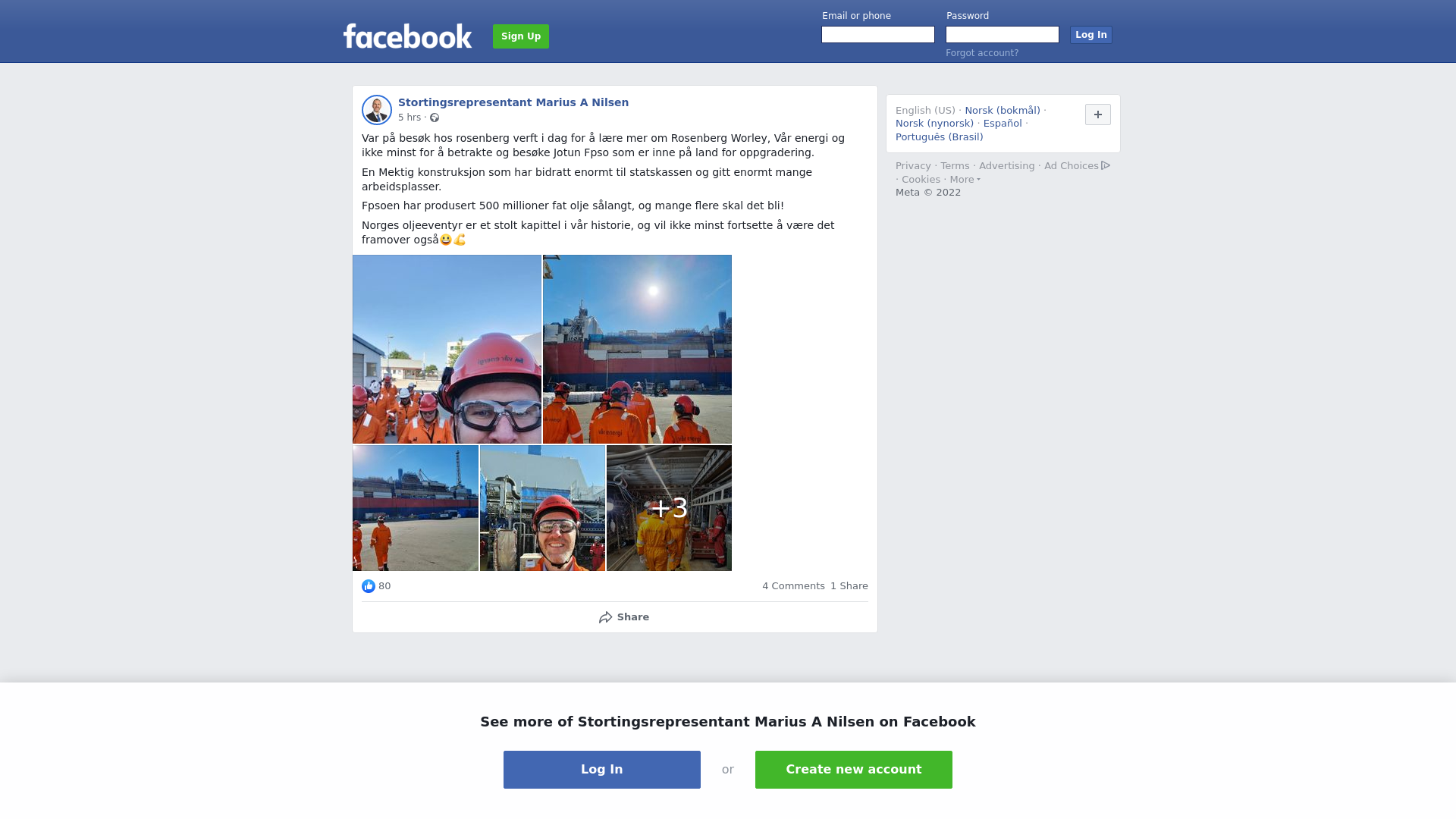The width and height of the screenshot is (1456, 819).
Task: Click the public globe privacy icon
Action: click(435, 118)
